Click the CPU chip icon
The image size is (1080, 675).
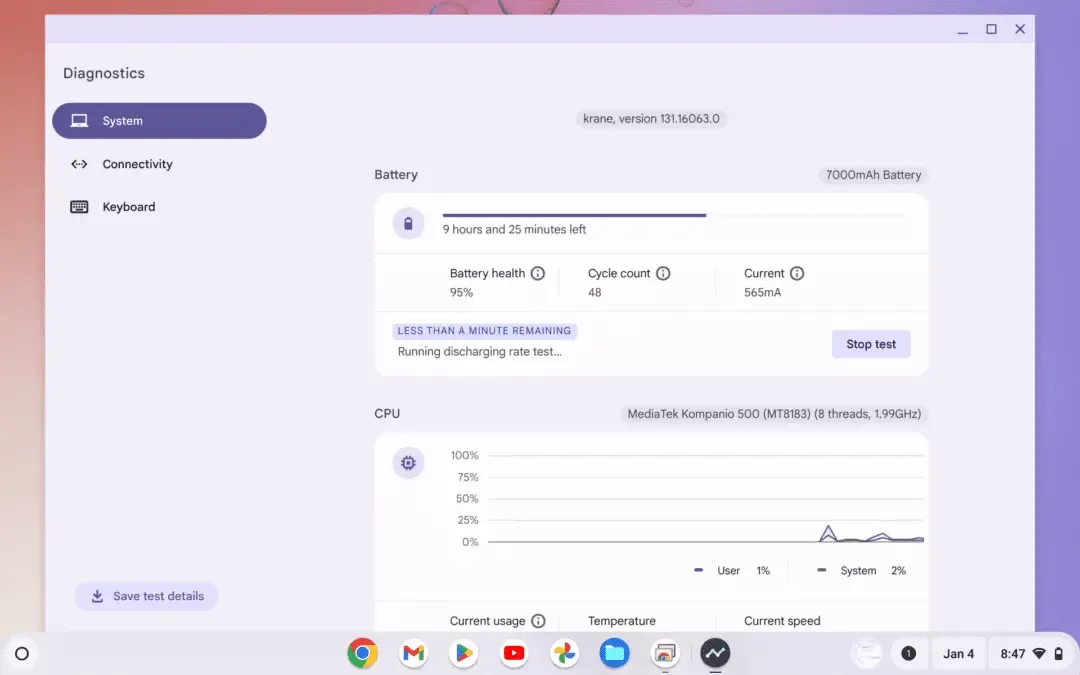[x=408, y=463]
